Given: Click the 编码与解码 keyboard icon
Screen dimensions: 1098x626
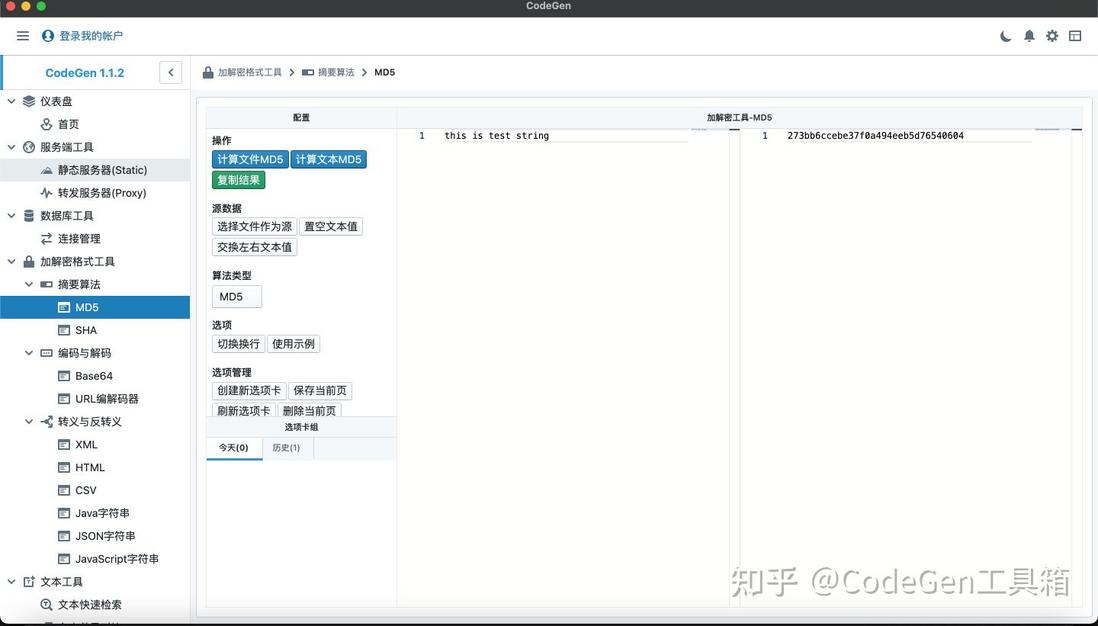Looking at the screenshot, I should [x=46, y=353].
